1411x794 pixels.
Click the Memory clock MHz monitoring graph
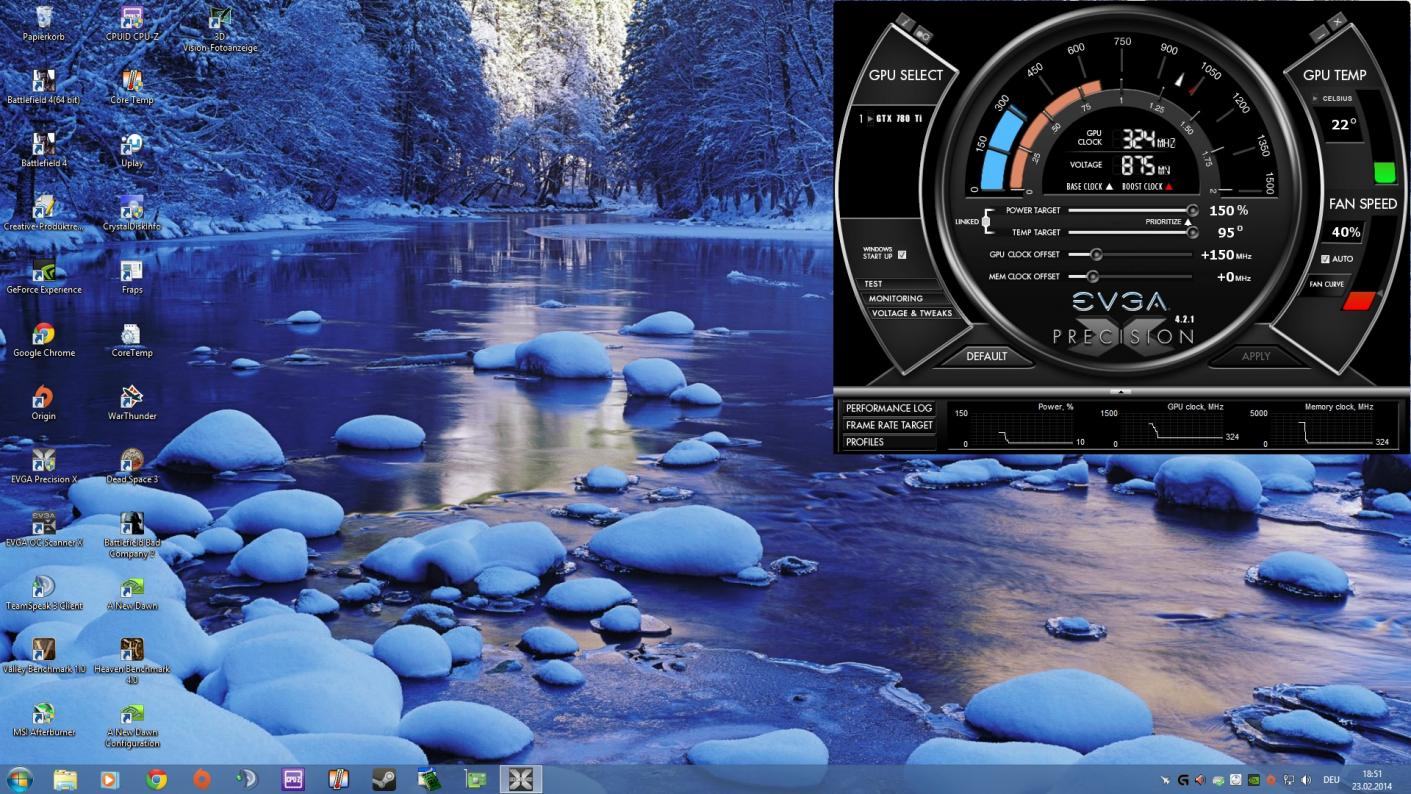[1322, 426]
